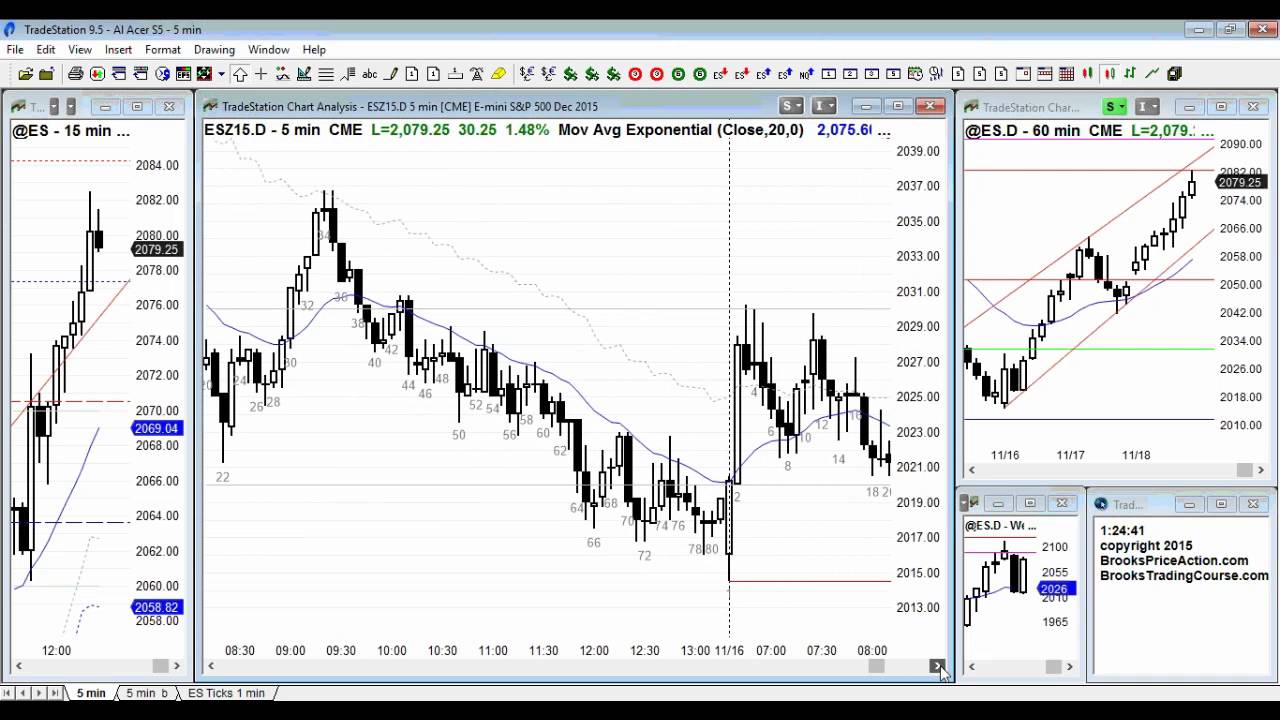Open the S dropdown in the ESZ15.D chart
The height and width of the screenshot is (720, 1280).
point(792,106)
